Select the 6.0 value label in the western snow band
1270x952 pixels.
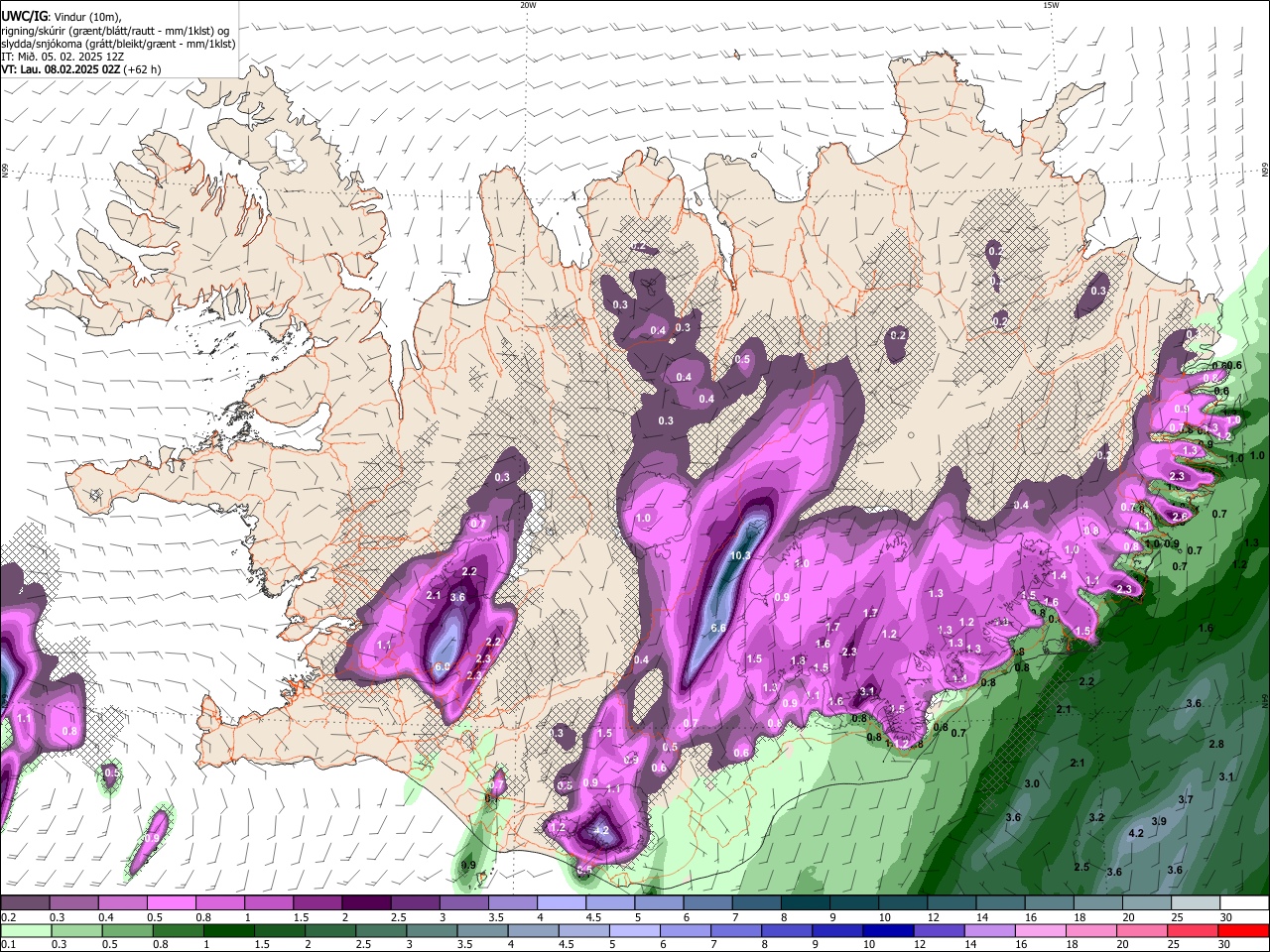pyautogui.click(x=443, y=666)
